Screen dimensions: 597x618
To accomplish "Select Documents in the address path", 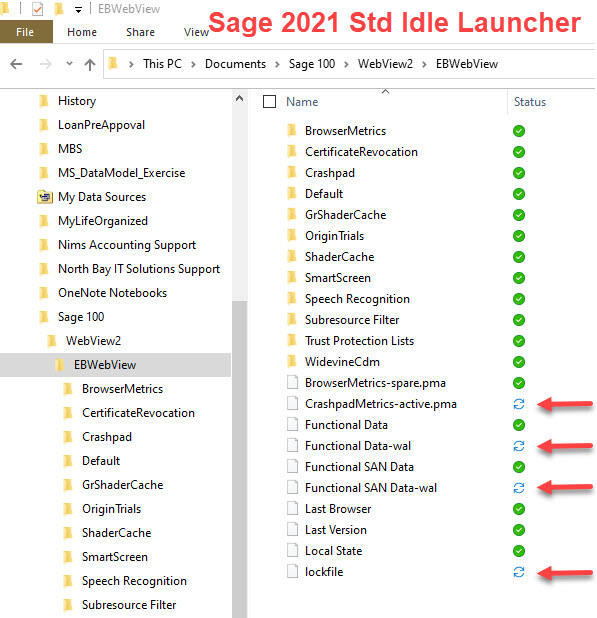I will coord(235,64).
